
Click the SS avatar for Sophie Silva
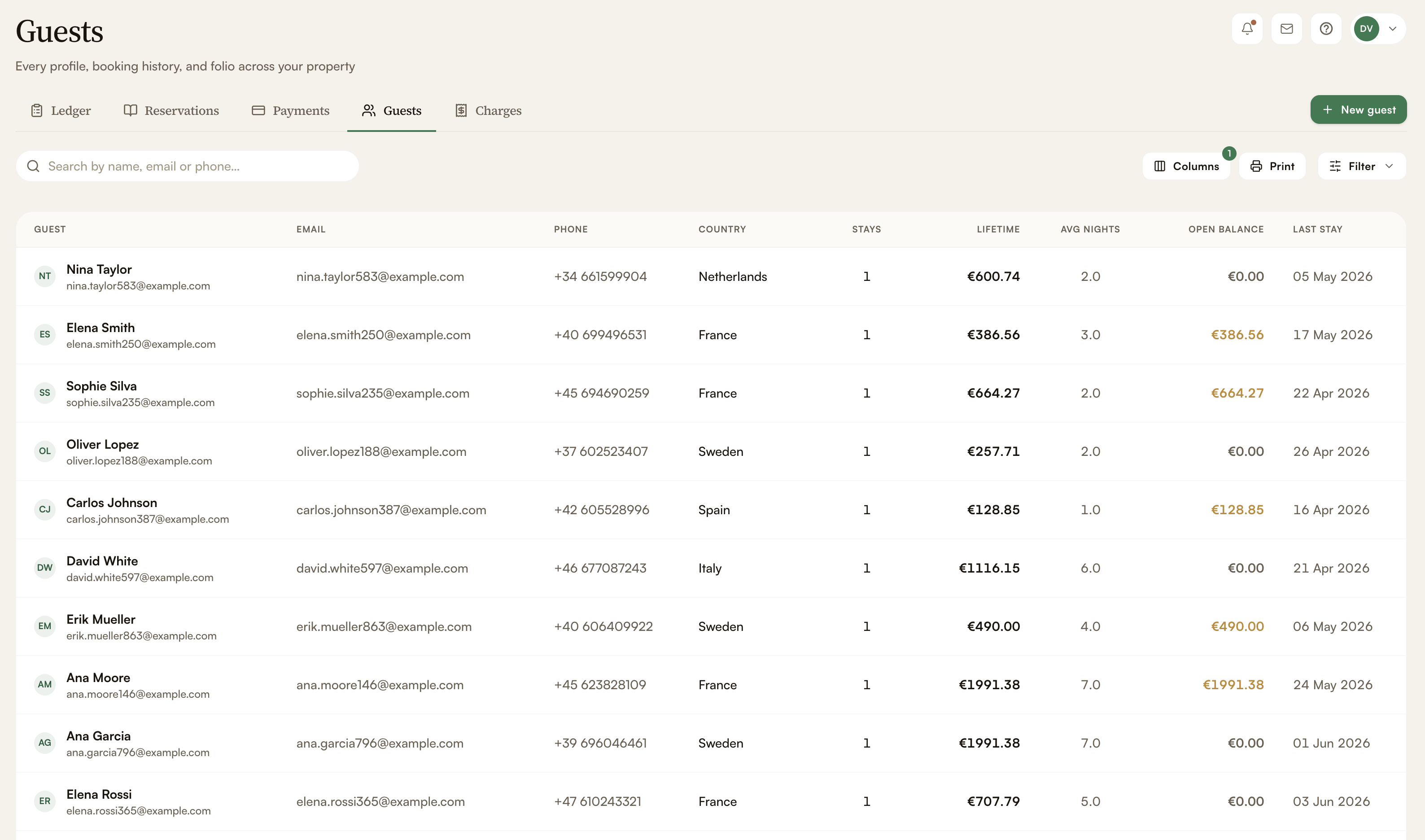pos(45,393)
